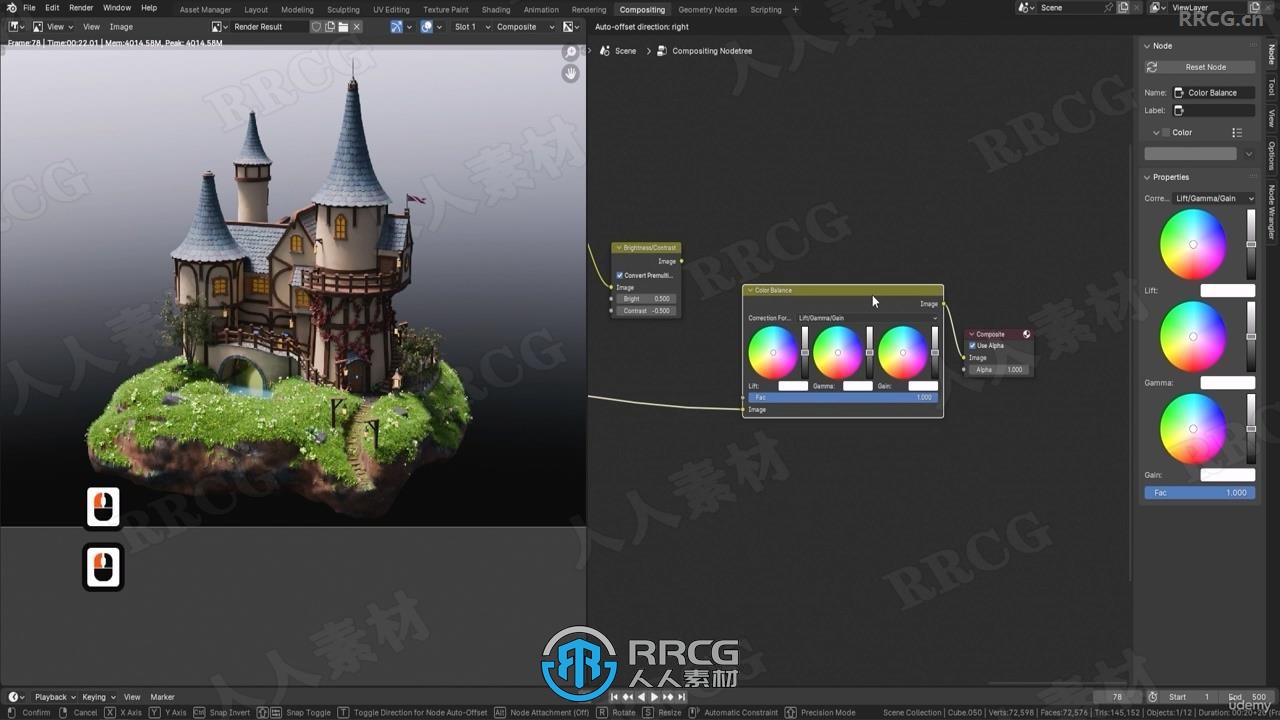This screenshot has width=1280, height=720.
Task: Switch to the Geometry Nodes workspace tab
Action: 708,9
